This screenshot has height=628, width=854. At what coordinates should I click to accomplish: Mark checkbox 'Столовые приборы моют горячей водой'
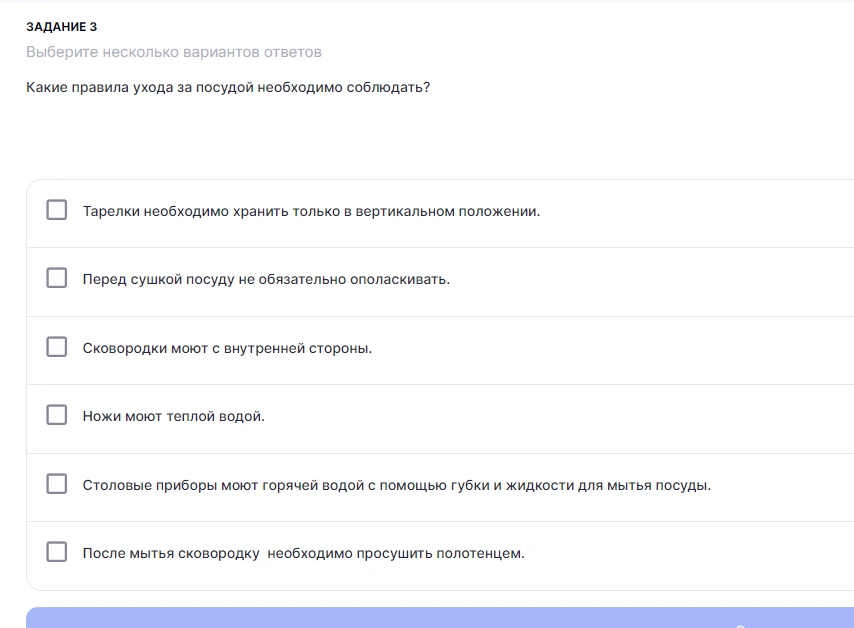point(57,484)
